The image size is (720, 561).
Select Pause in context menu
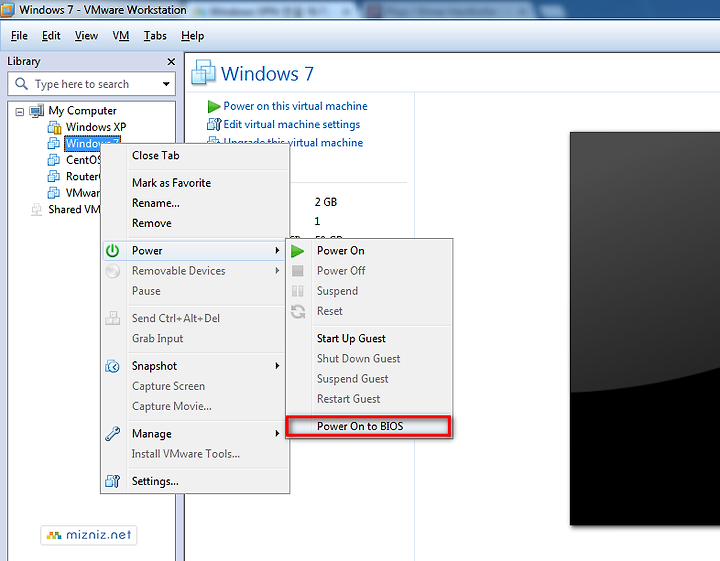(x=195, y=291)
